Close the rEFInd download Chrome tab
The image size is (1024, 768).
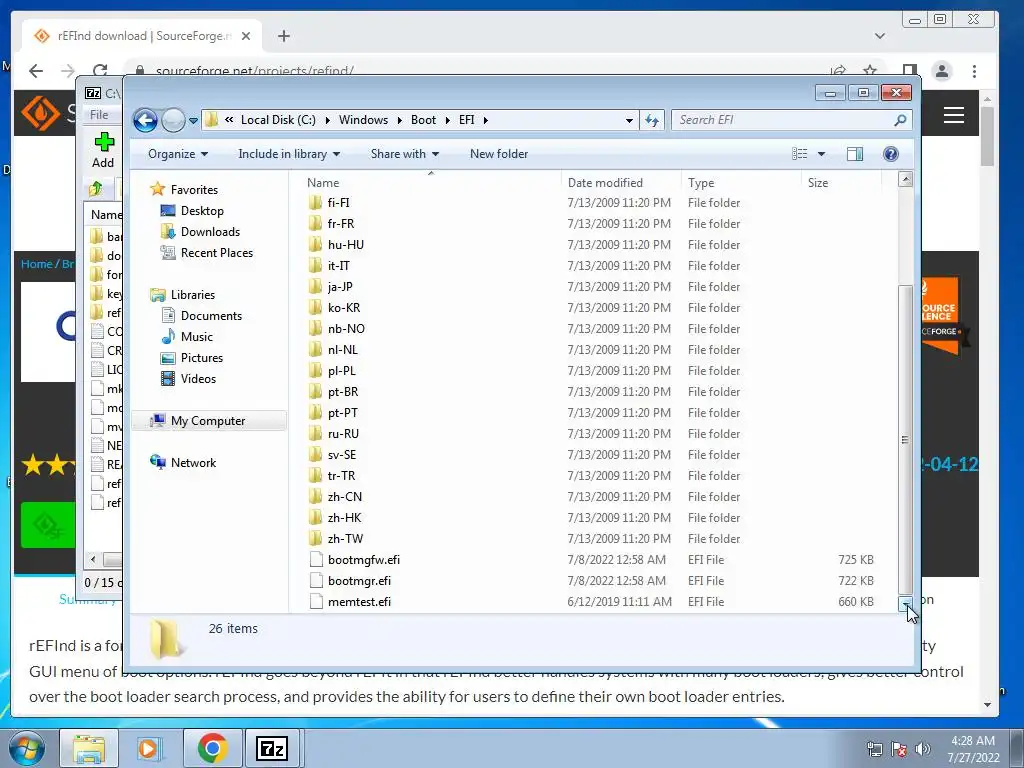pyautogui.click(x=246, y=36)
